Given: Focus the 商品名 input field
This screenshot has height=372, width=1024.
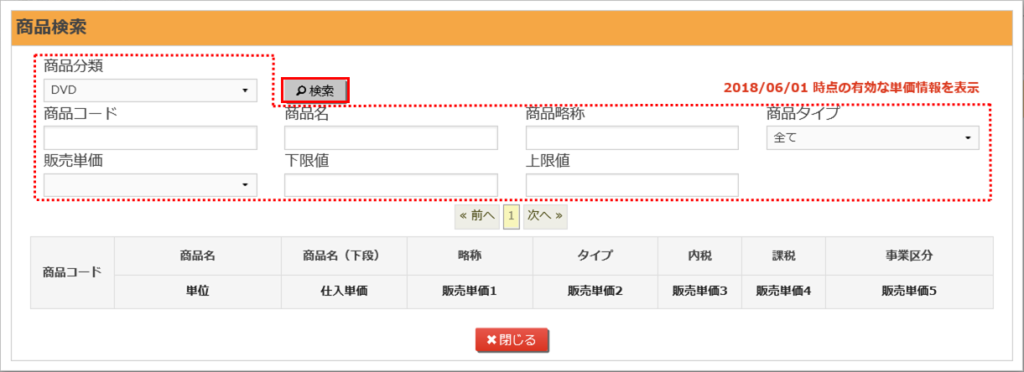Looking at the screenshot, I should pyautogui.click(x=391, y=138).
